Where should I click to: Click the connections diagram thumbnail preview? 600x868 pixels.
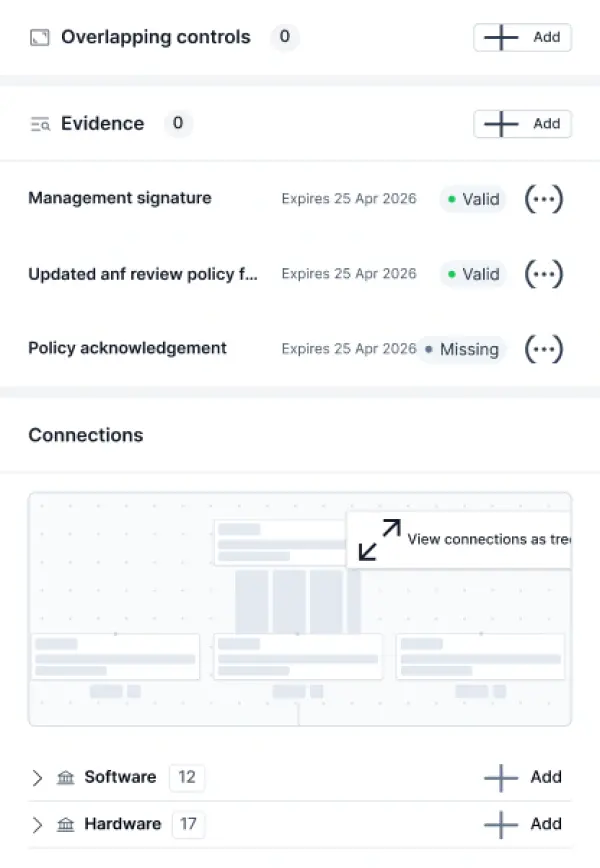[299, 609]
